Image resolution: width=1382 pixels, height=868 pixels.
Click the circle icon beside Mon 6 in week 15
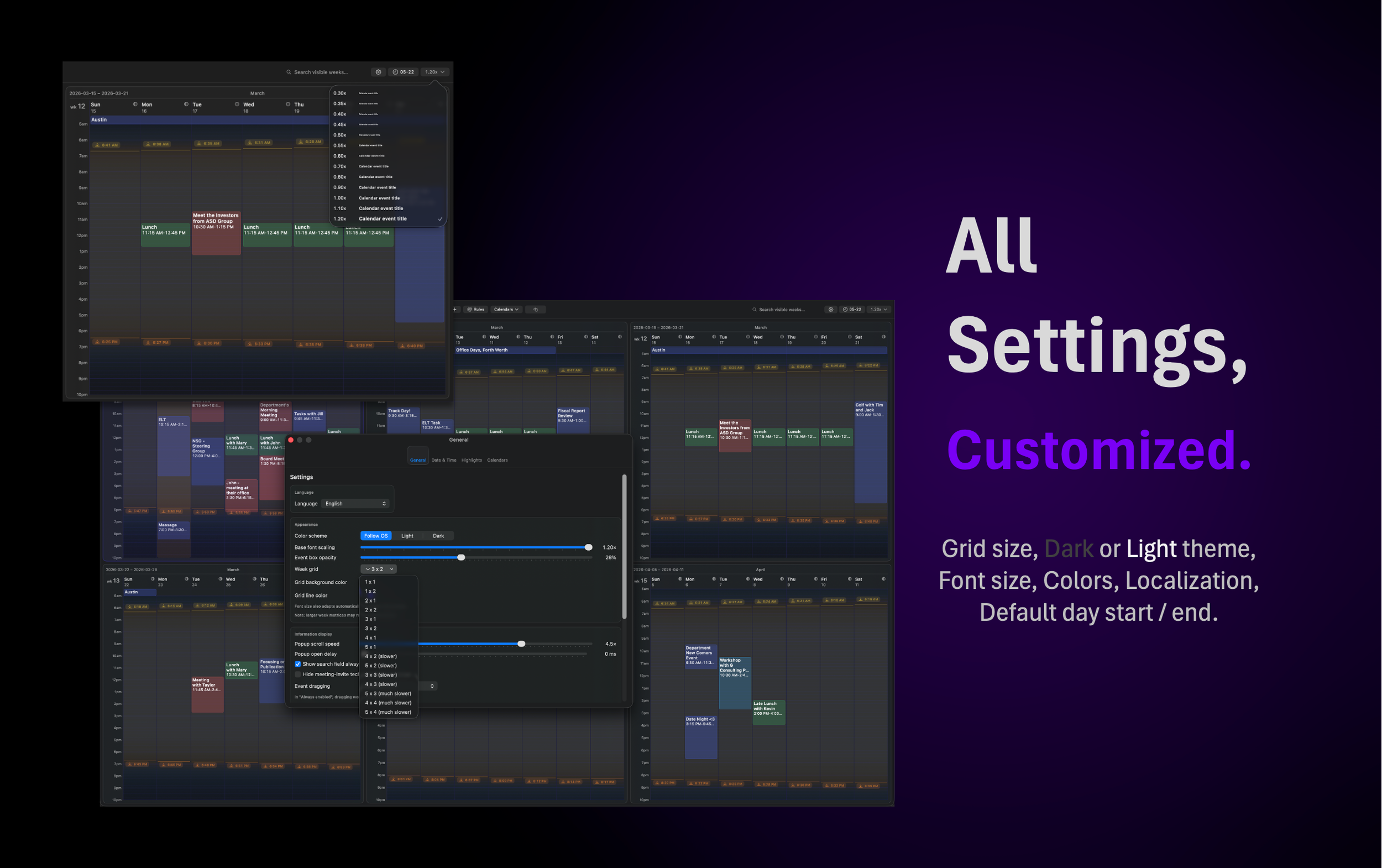click(714, 579)
